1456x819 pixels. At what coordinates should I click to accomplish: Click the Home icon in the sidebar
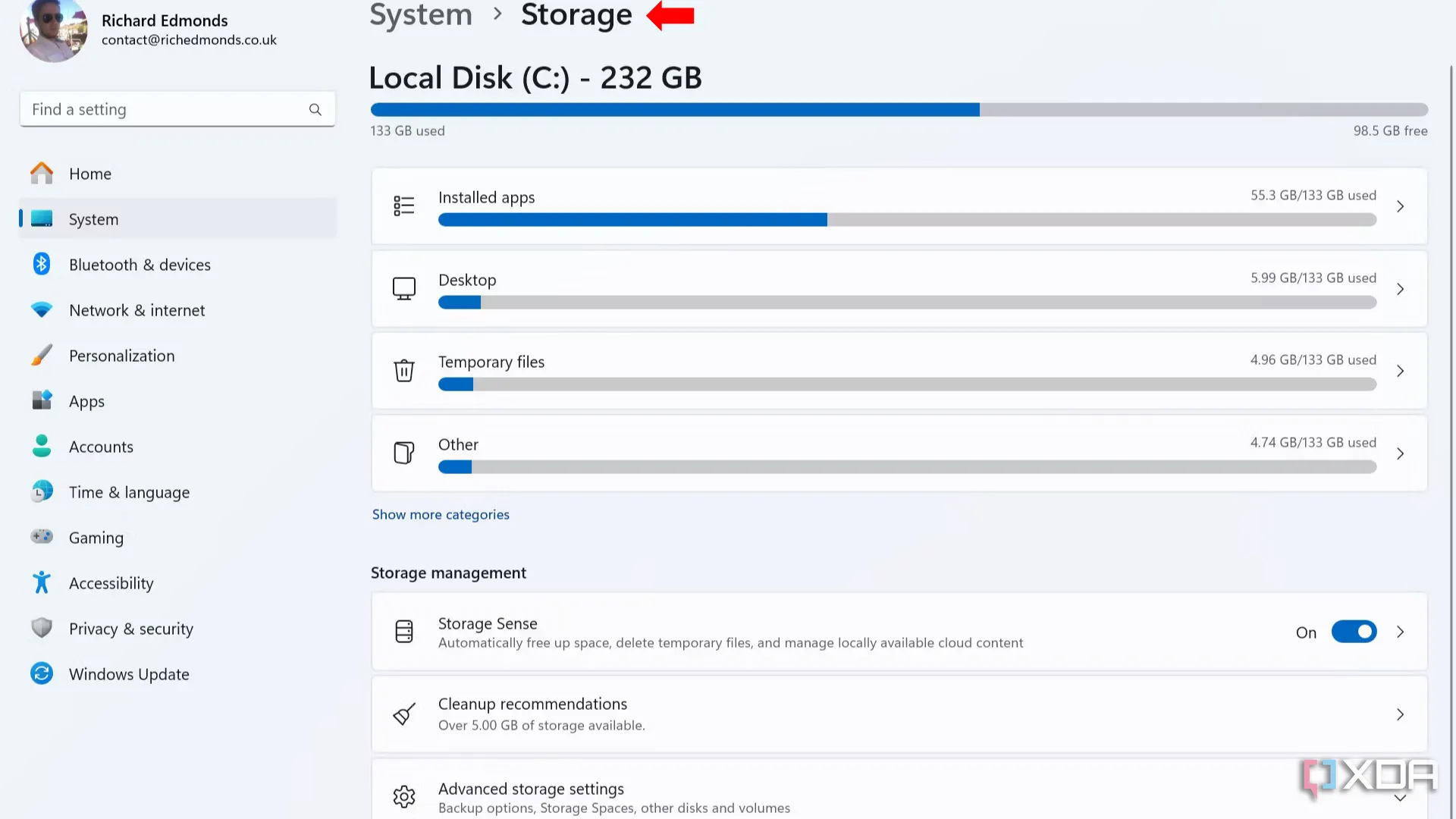tap(42, 174)
